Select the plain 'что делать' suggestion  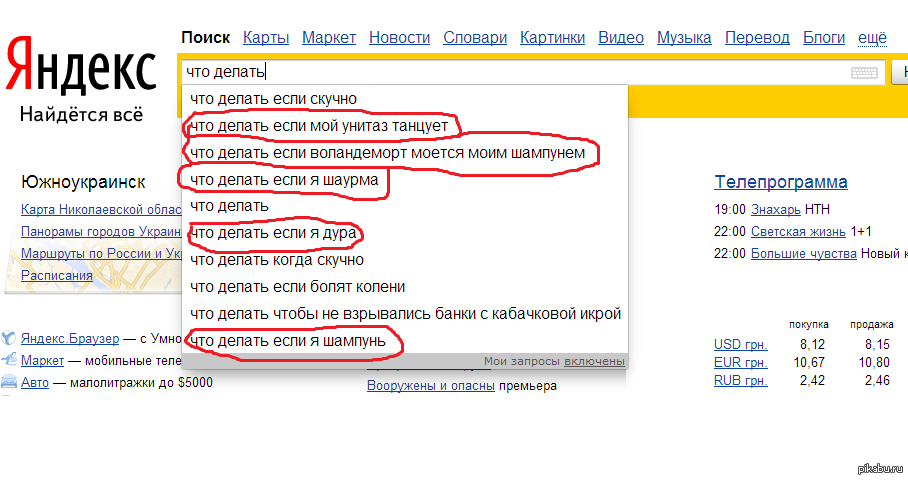tap(405, 206)
